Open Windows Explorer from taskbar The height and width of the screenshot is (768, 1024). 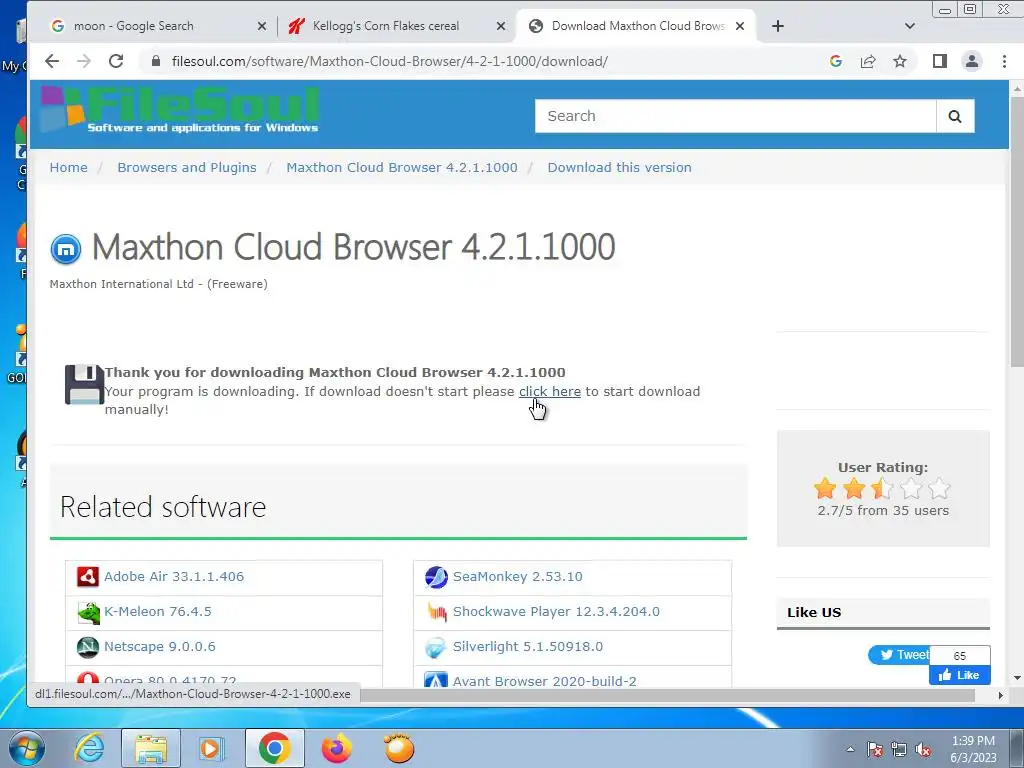[x=151, y=748]
